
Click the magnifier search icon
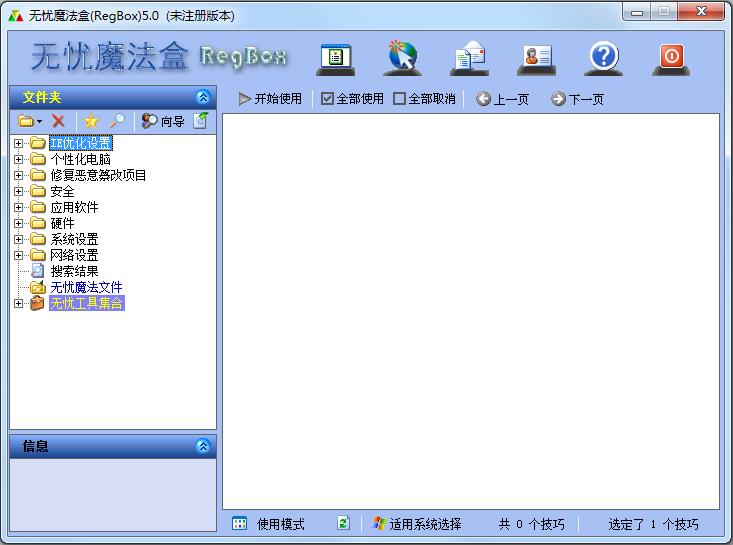pos(118,121)
